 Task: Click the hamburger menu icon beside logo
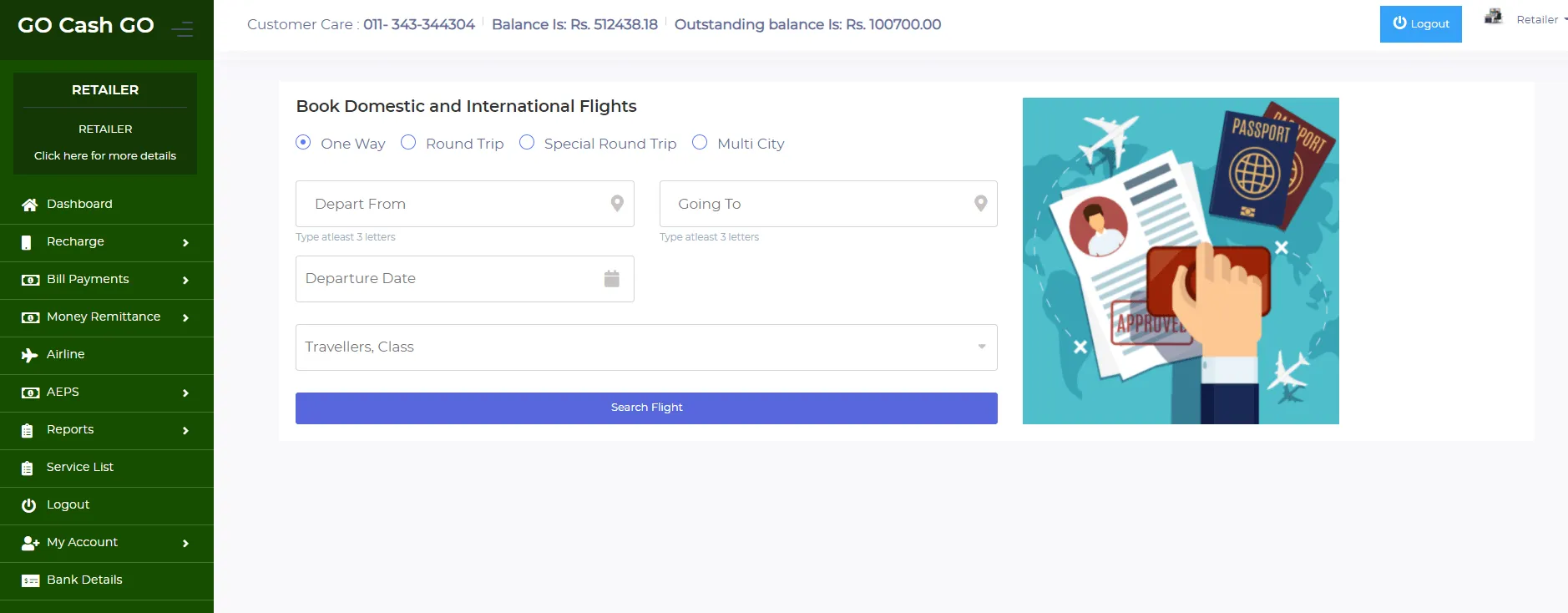coord(182,29)
